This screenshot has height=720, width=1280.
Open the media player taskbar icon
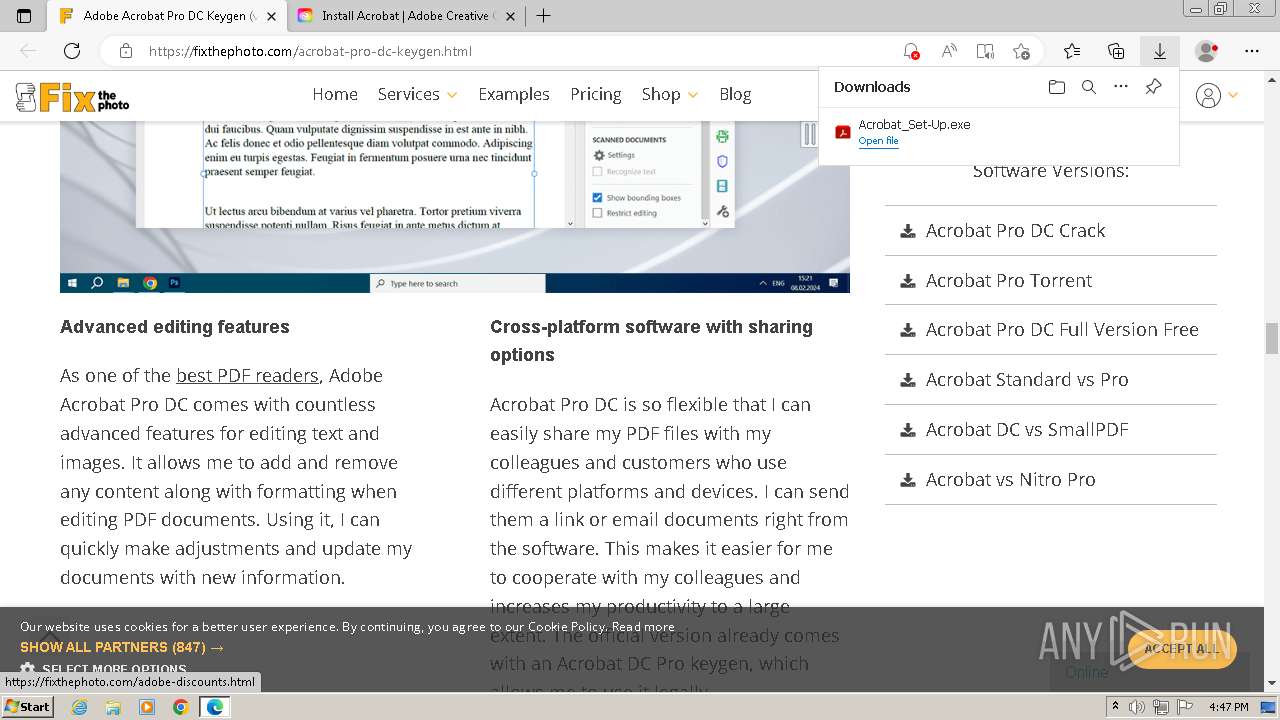(147, 707)
